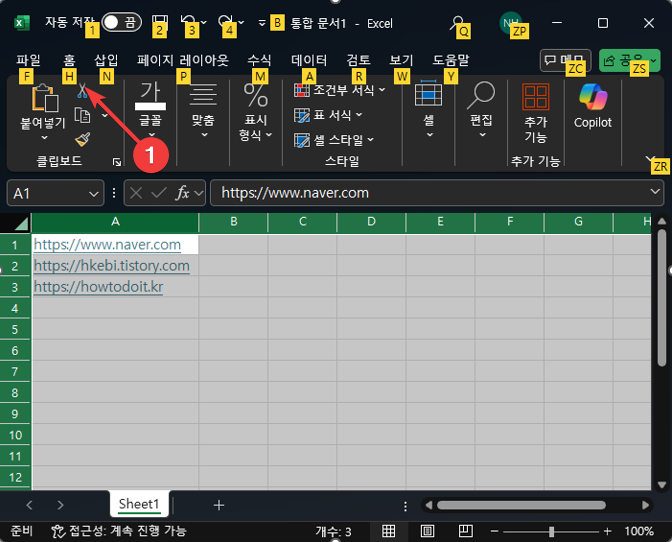Select the Format Painter brush icon
Screen dimensions: 672x542
82,139
